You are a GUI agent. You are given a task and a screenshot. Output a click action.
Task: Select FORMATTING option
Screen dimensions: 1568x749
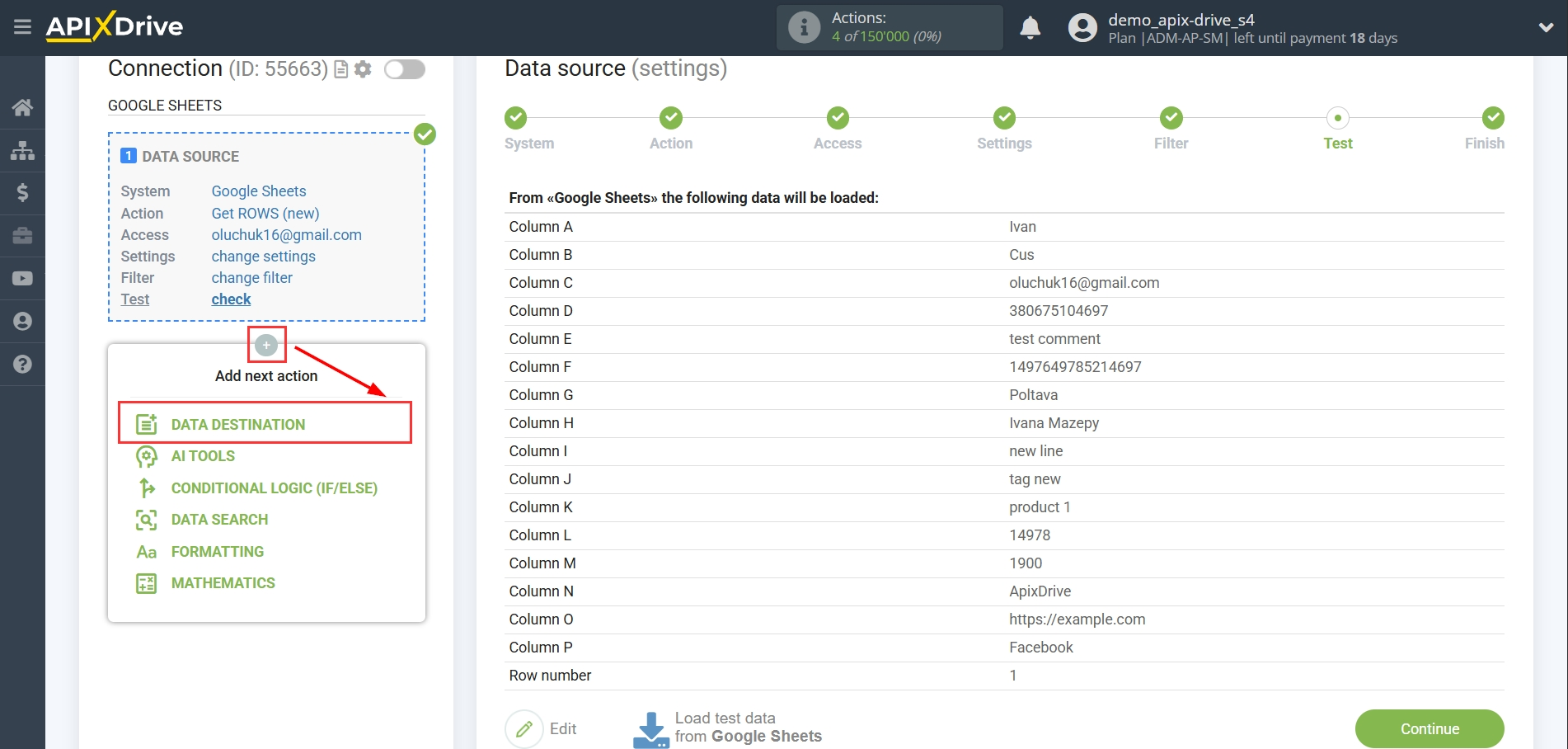(217, 552)
